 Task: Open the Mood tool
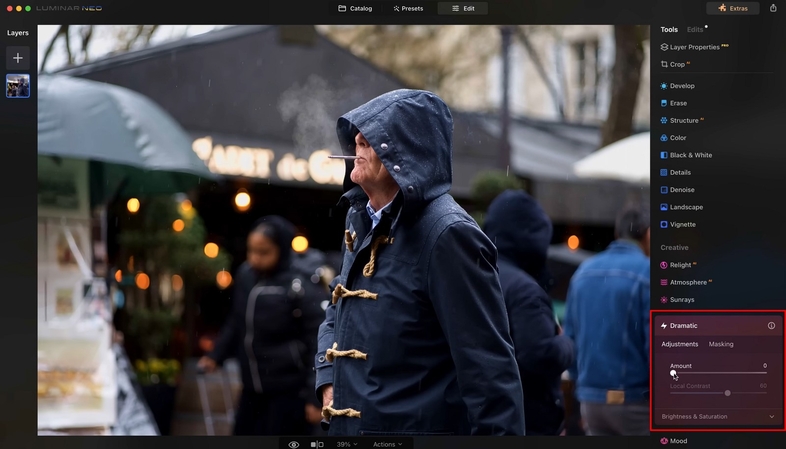(x=674, y=441)
